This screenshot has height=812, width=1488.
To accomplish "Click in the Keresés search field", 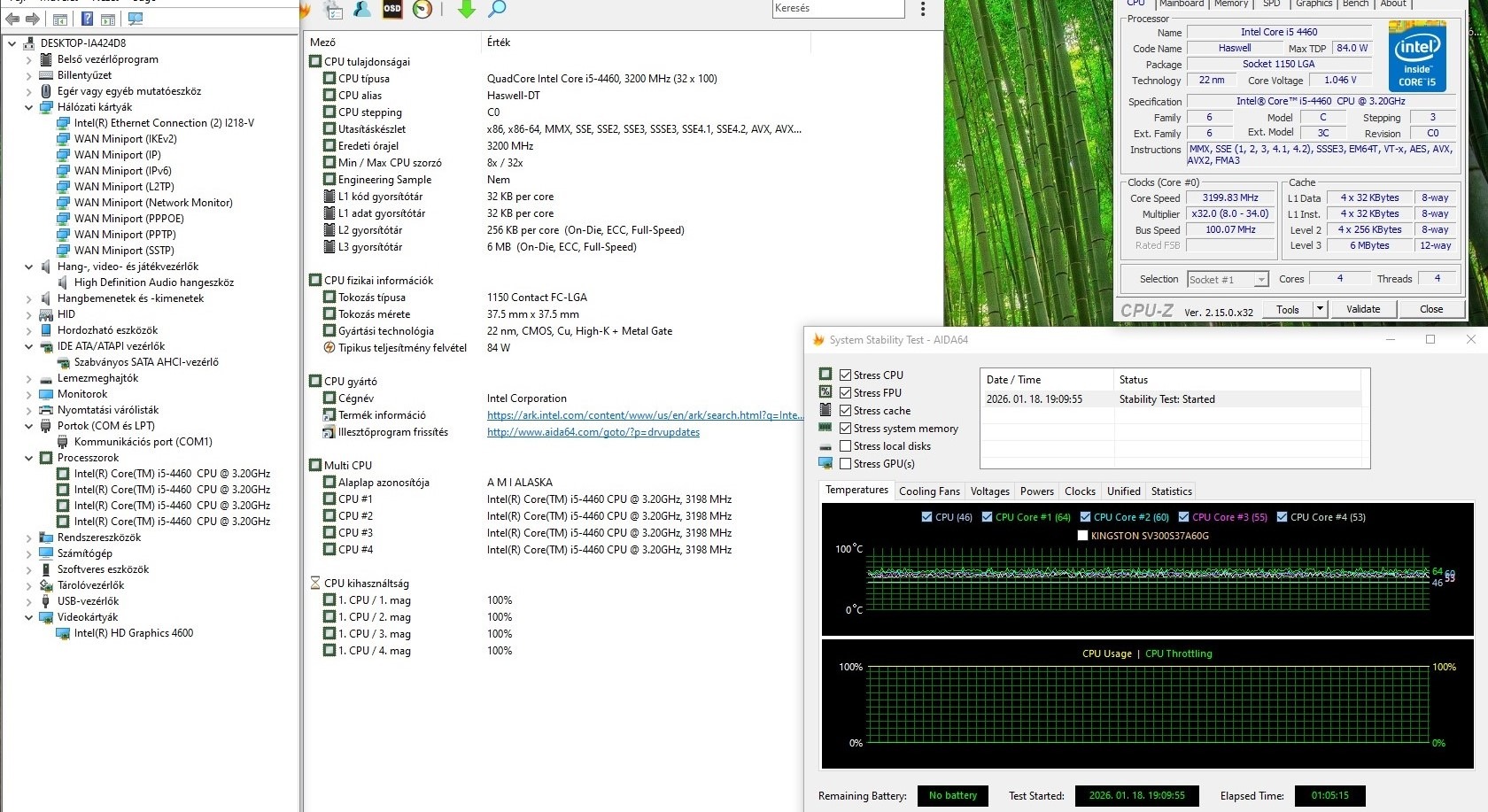I will 838,9.
